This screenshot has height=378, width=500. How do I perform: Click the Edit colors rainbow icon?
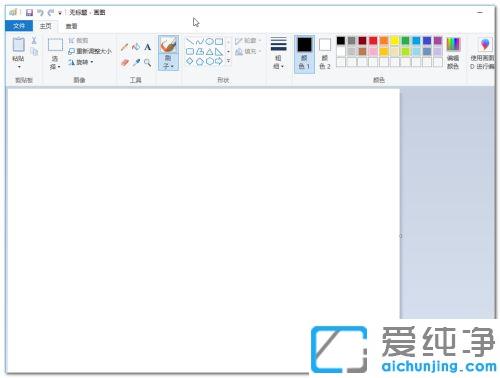453,44
